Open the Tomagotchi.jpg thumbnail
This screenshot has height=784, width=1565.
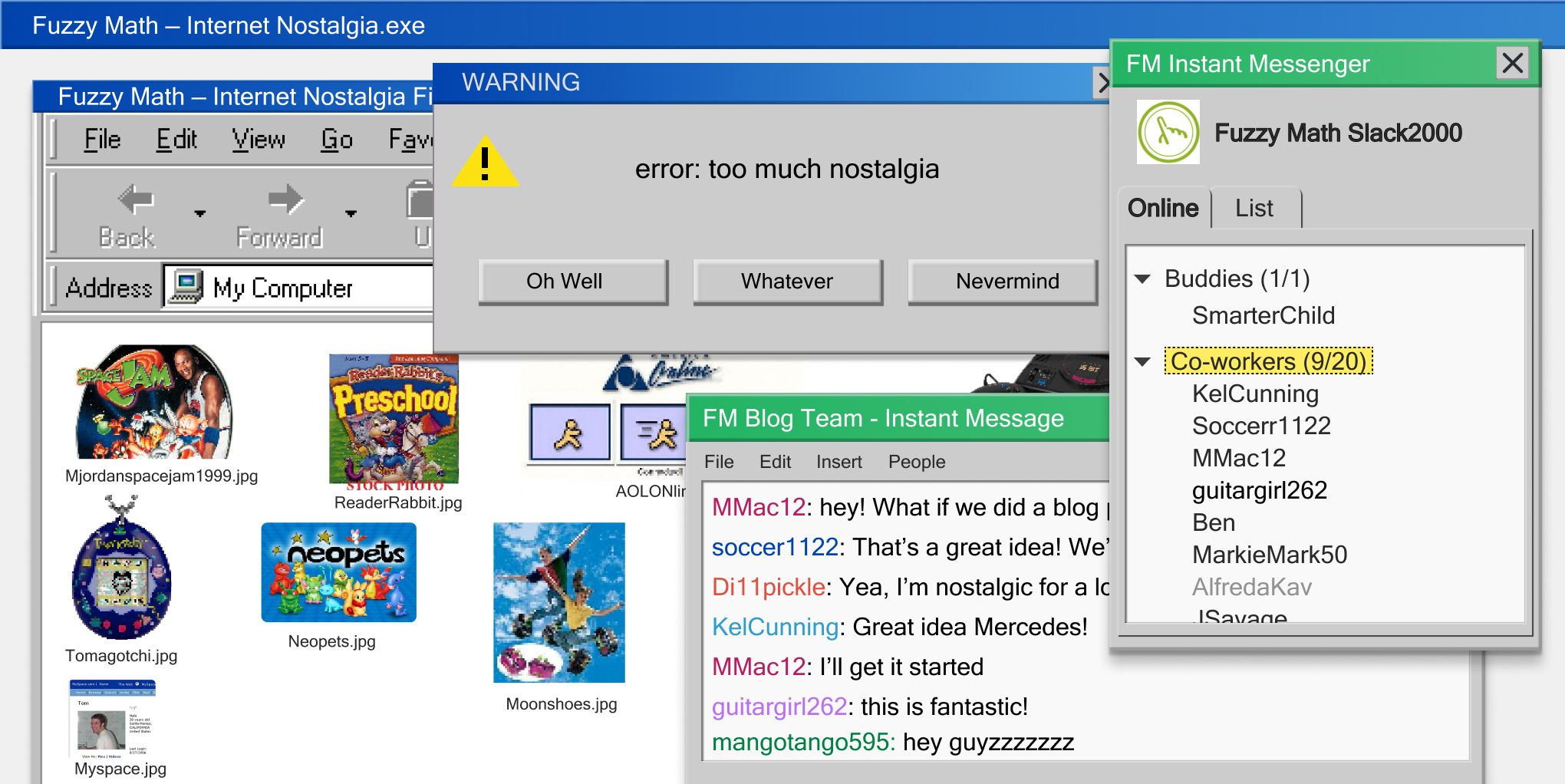click(121, 568)
